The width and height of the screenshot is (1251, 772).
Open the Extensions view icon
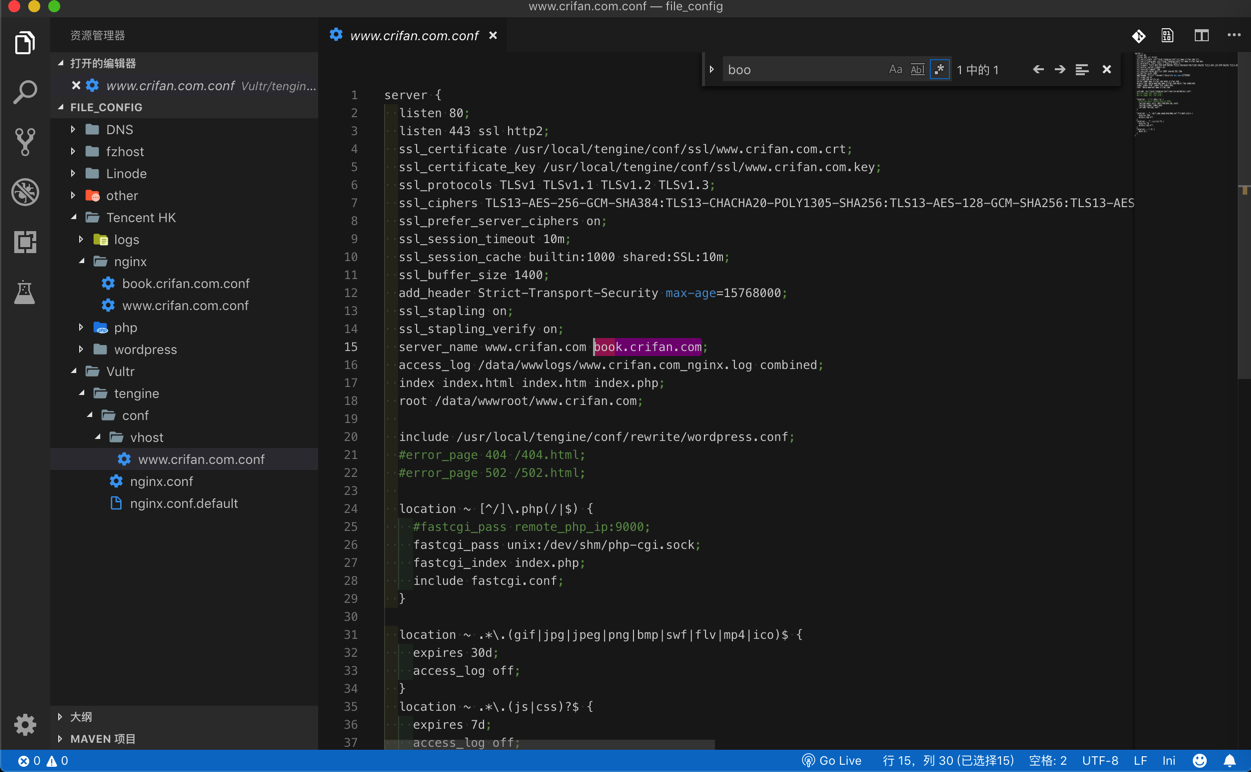tap(25, 242)
